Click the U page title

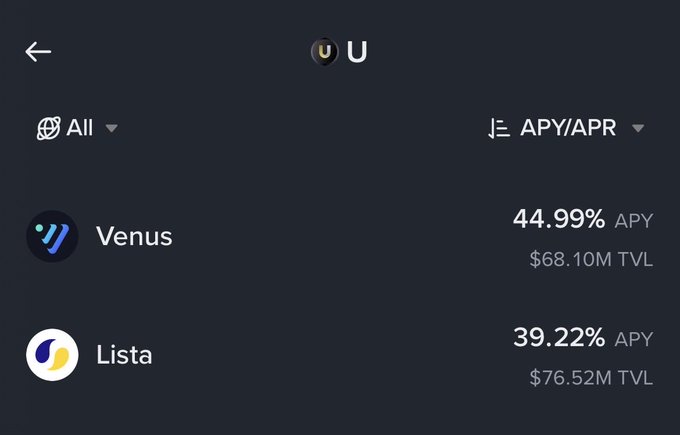coord(357,52)
